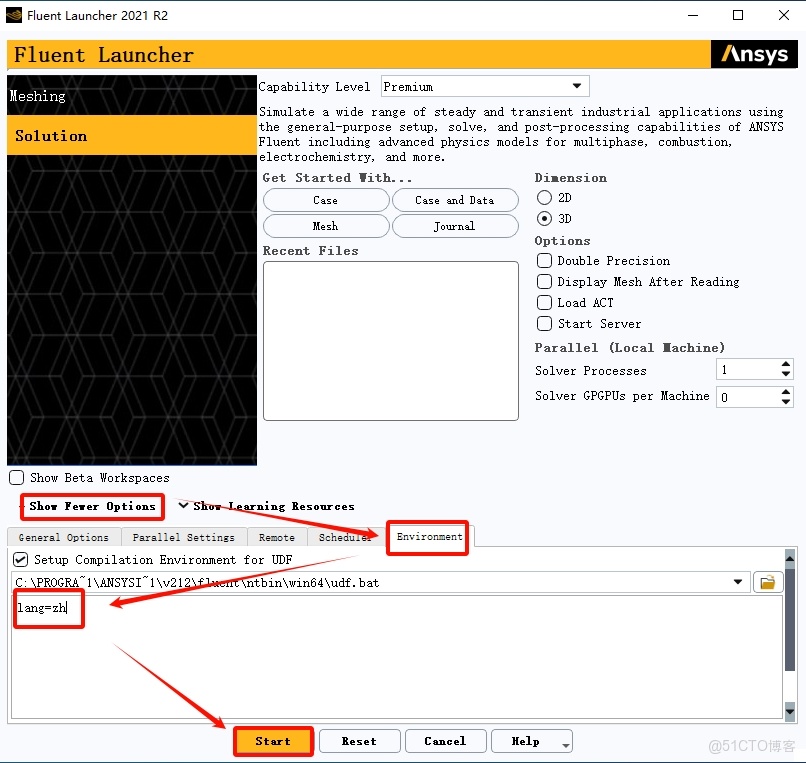Enable Double Precision option
The image size is (806, 763).
point(544,260)
